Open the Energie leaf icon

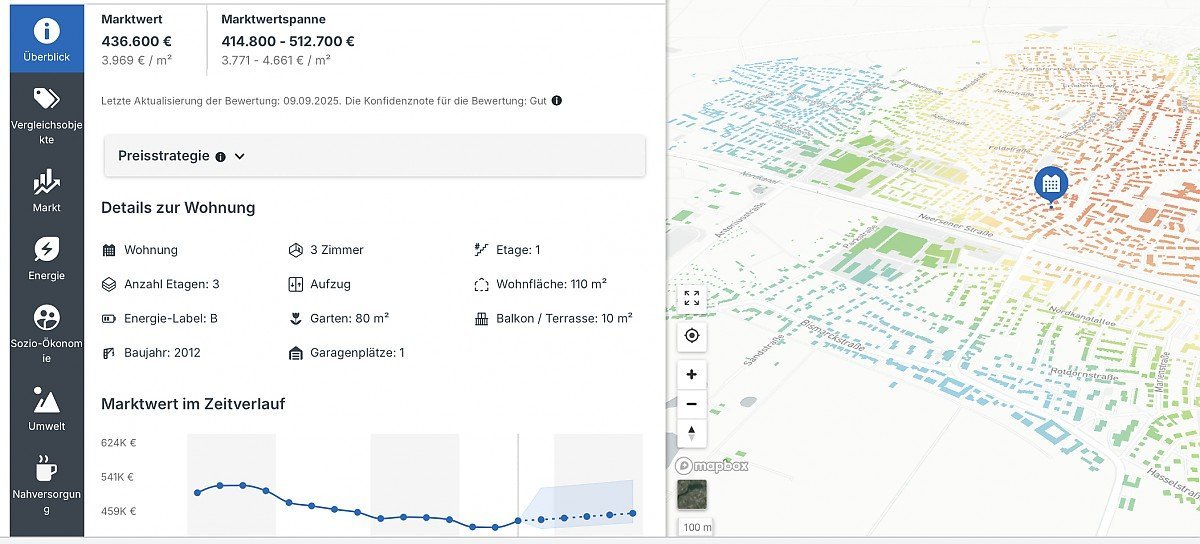[x=46, y=250]
